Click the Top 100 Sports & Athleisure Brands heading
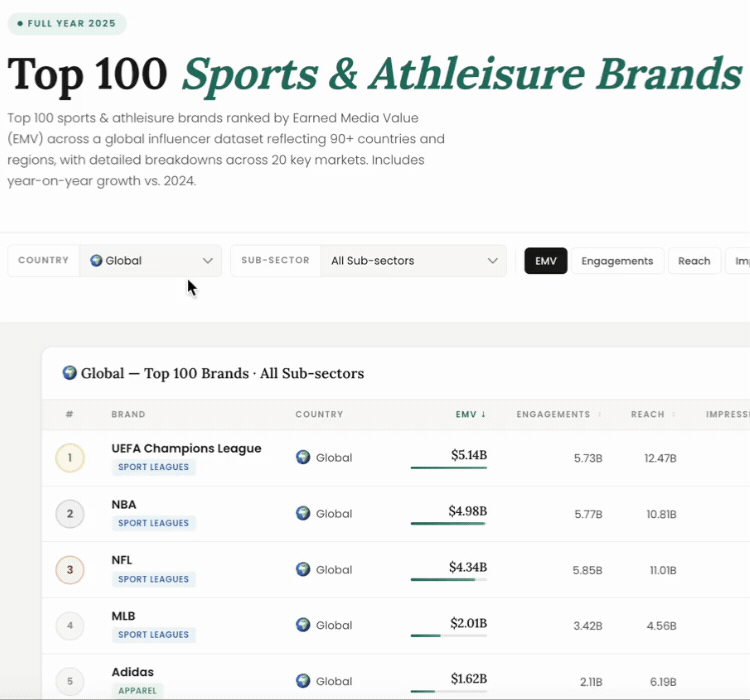The width and height of the screenshot is (750, 700). coord(375,75)
